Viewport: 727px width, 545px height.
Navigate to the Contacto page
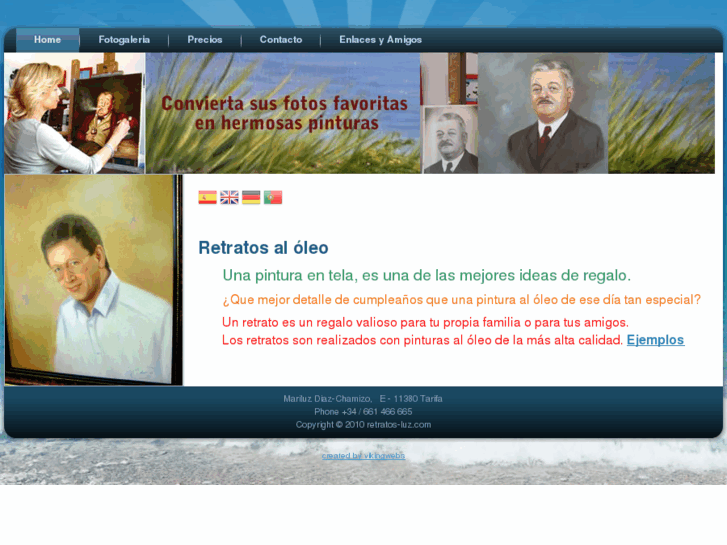pos(281,40)
